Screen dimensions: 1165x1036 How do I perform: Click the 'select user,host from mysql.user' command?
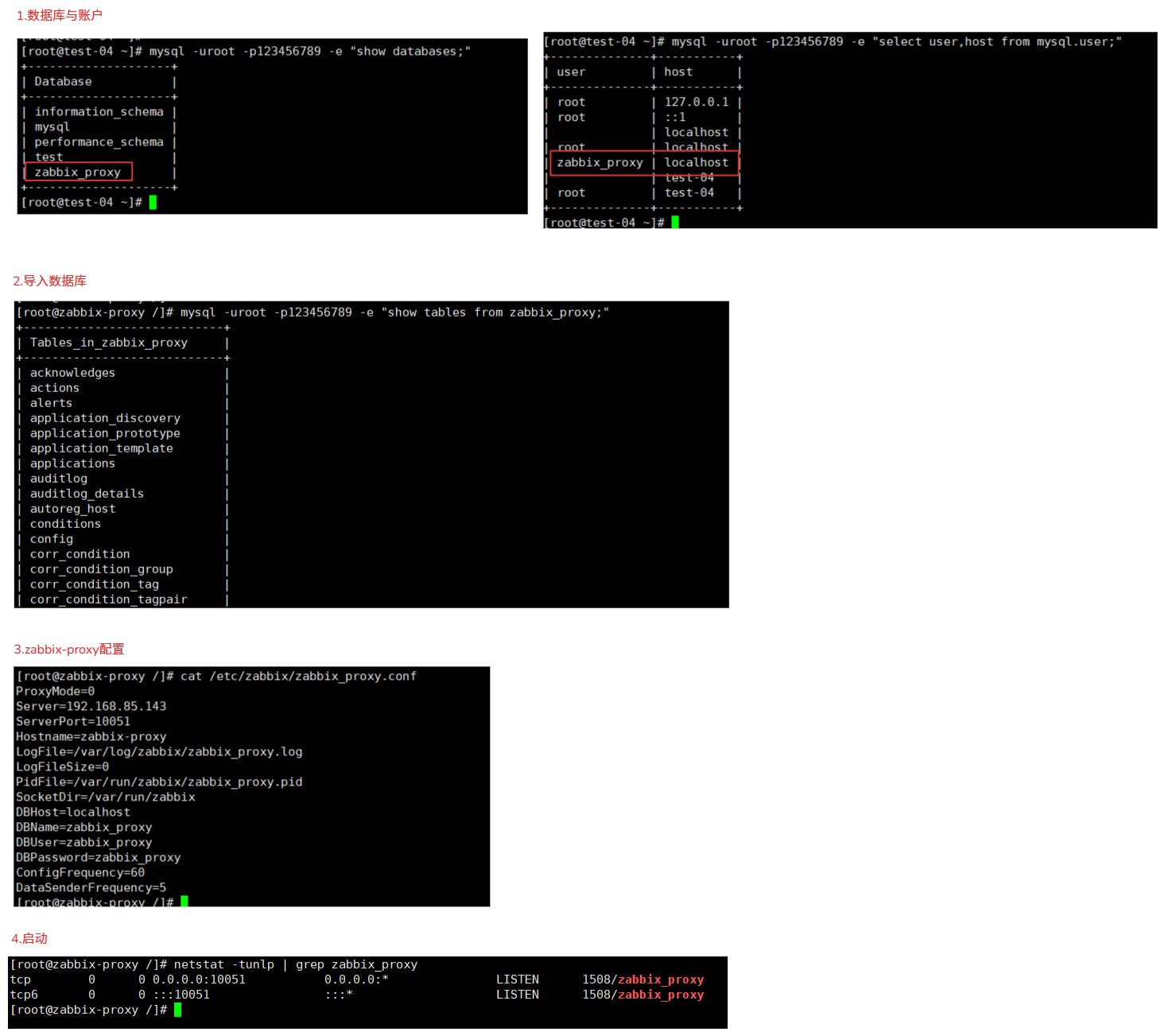tap(833, 41)
